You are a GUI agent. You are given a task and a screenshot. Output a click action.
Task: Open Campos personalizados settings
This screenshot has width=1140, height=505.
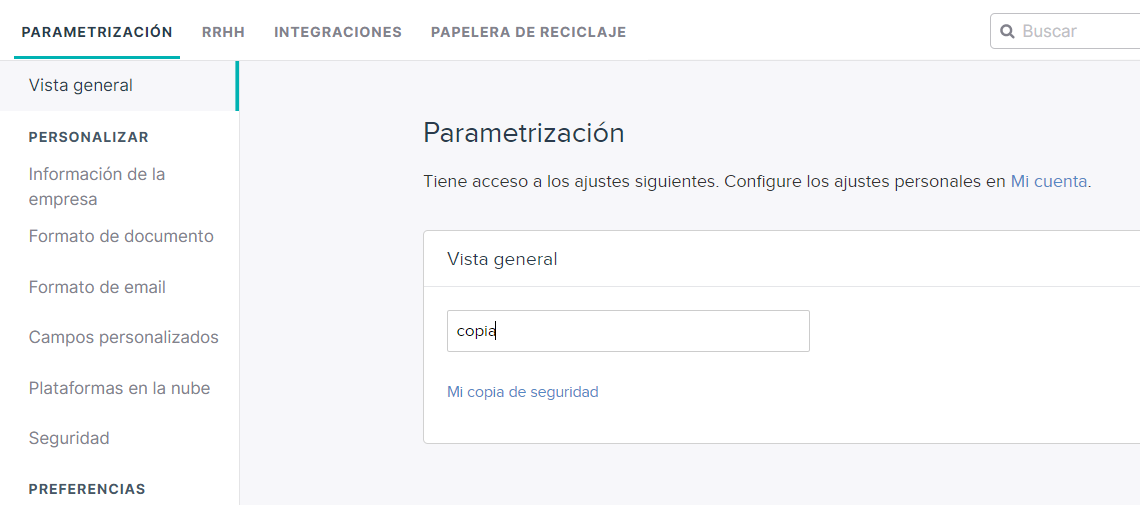pos(124,338)
